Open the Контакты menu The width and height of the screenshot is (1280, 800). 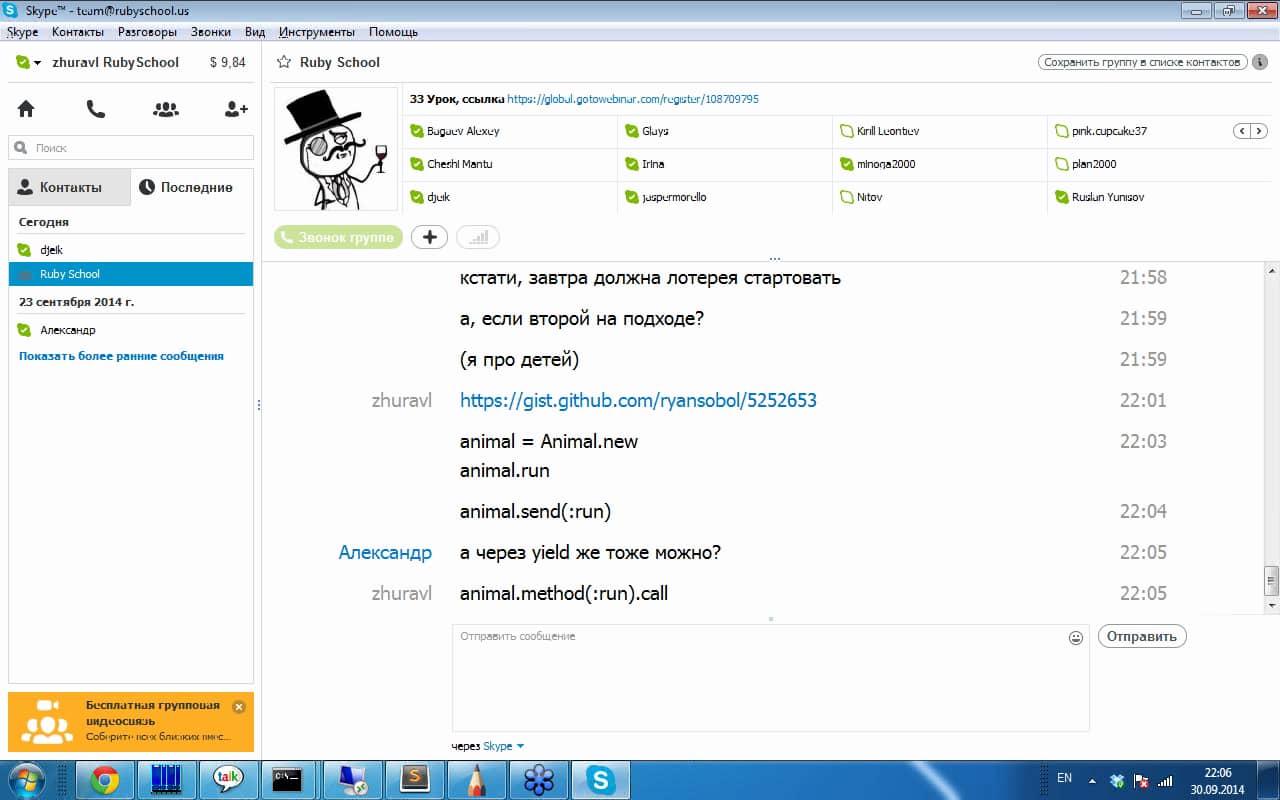[x=78, y=32]
